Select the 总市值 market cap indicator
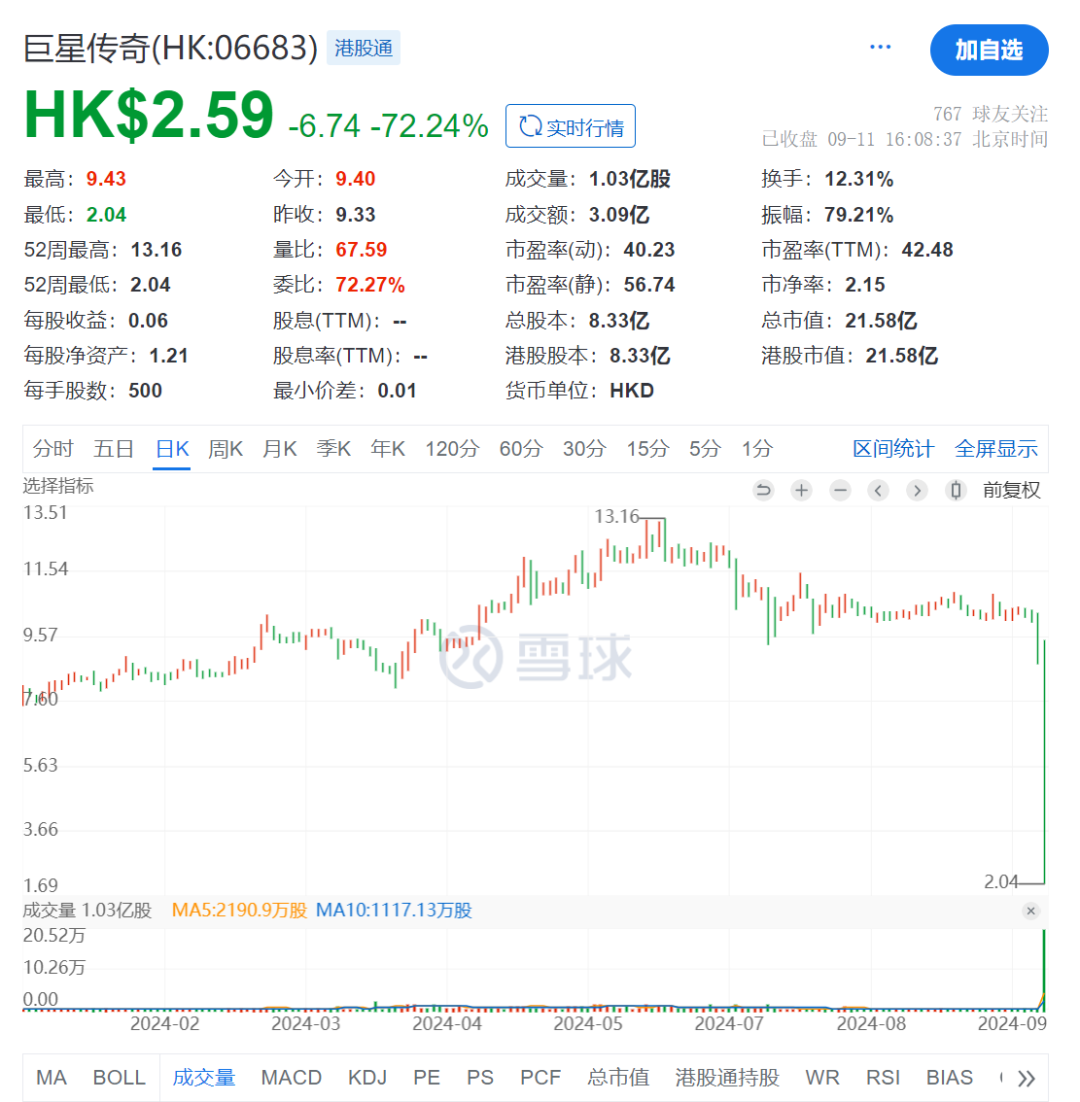The height and width of the screenshot is (1102, 1080). [x=618, y=1077]
